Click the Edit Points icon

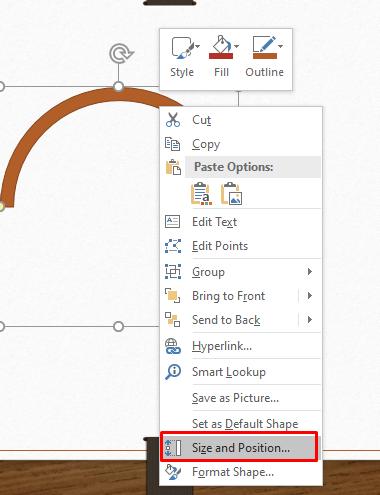point(173,246)
